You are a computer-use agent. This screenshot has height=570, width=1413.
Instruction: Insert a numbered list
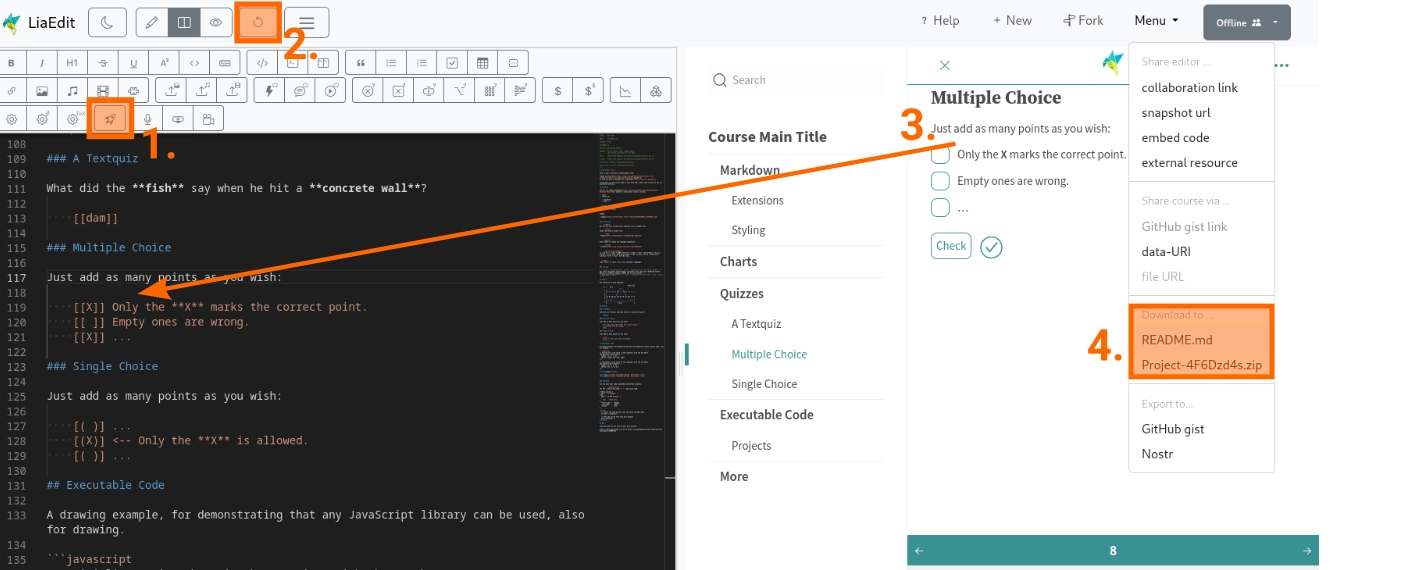[422, 63]
